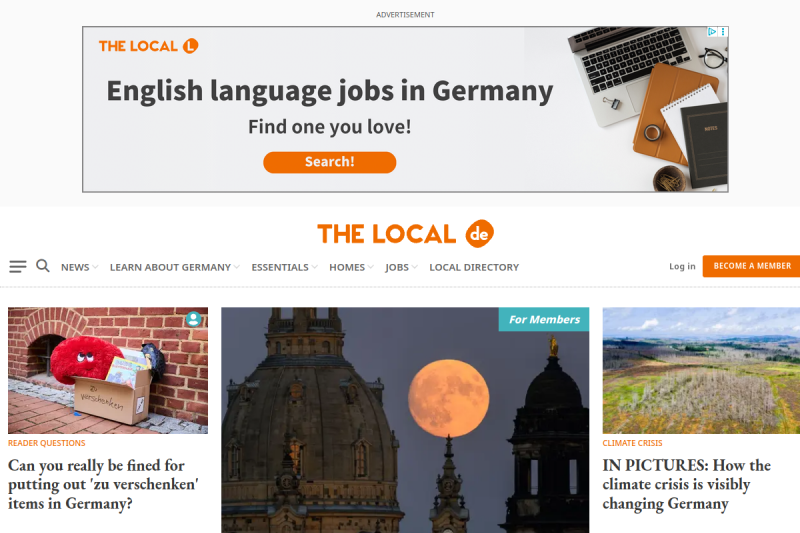Click the Become a Member button

(x=751, y=266)
